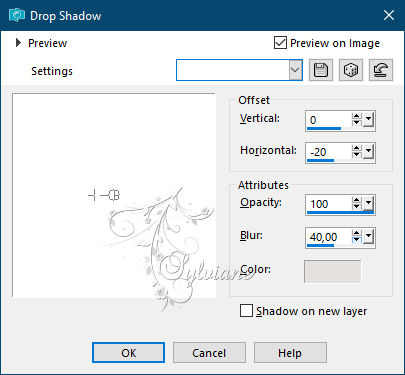Confirm the shadow with OK
405x375 pixels.
tap(128, 353)
